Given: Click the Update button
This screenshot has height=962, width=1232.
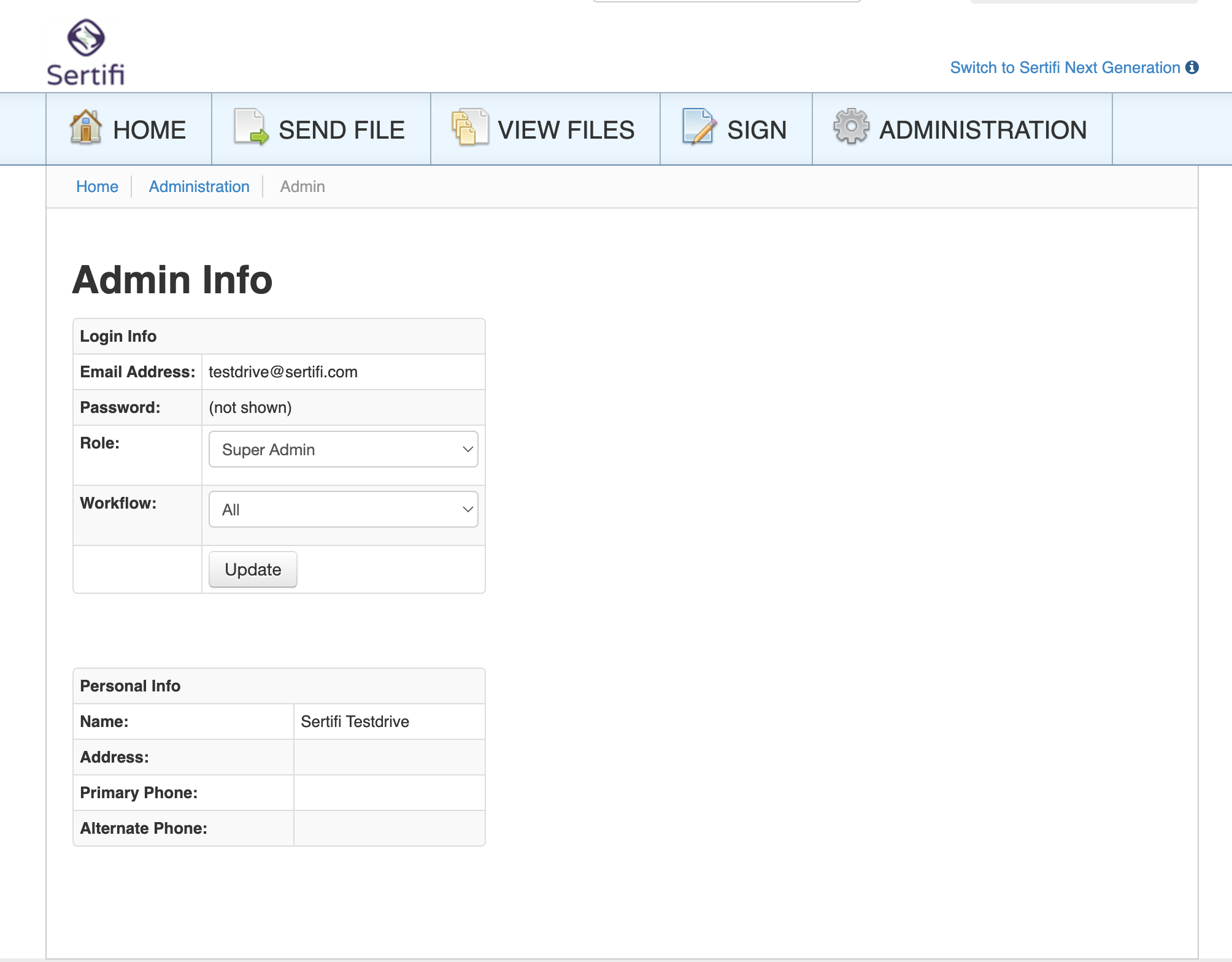Looking at the screenshot, I should pos(253,569).
